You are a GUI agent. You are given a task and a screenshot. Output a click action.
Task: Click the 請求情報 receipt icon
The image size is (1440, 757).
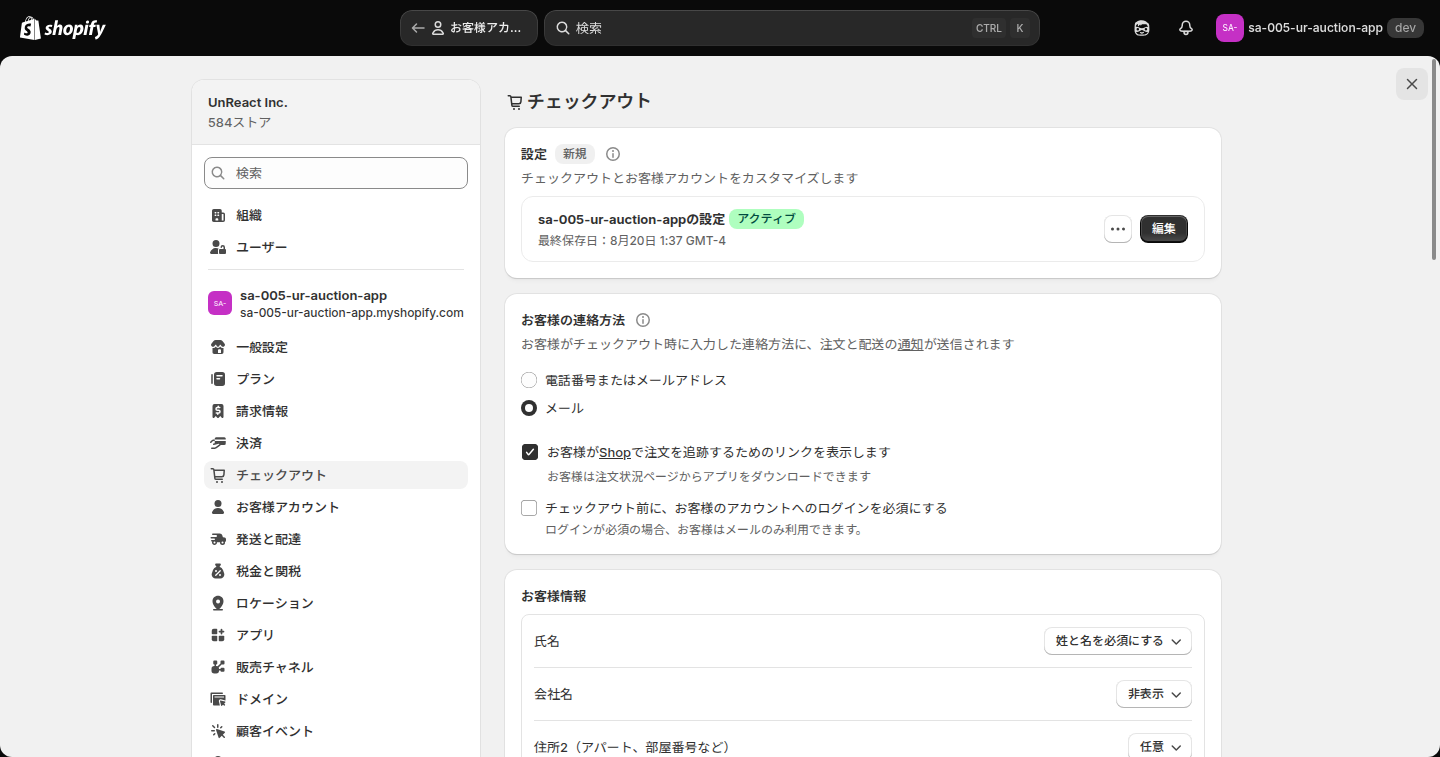coord(218,411)
